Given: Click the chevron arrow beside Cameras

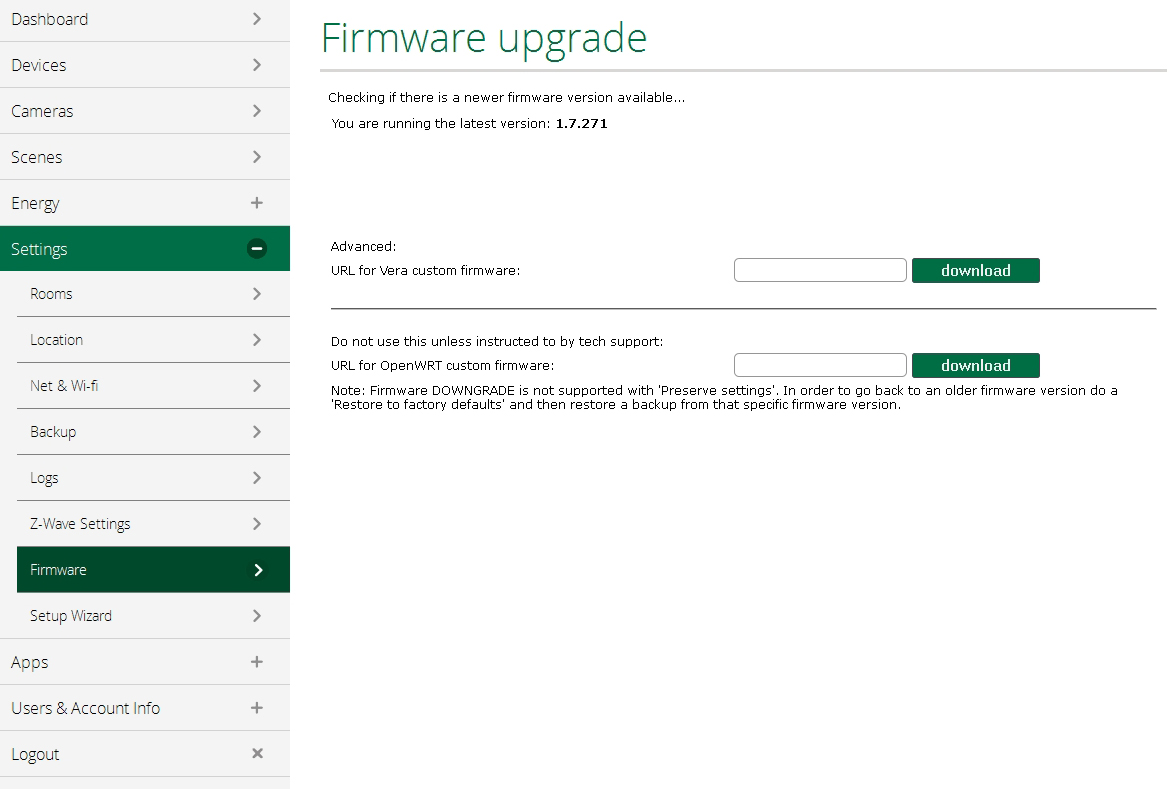Looking at the screenshot, I should 257,111.
